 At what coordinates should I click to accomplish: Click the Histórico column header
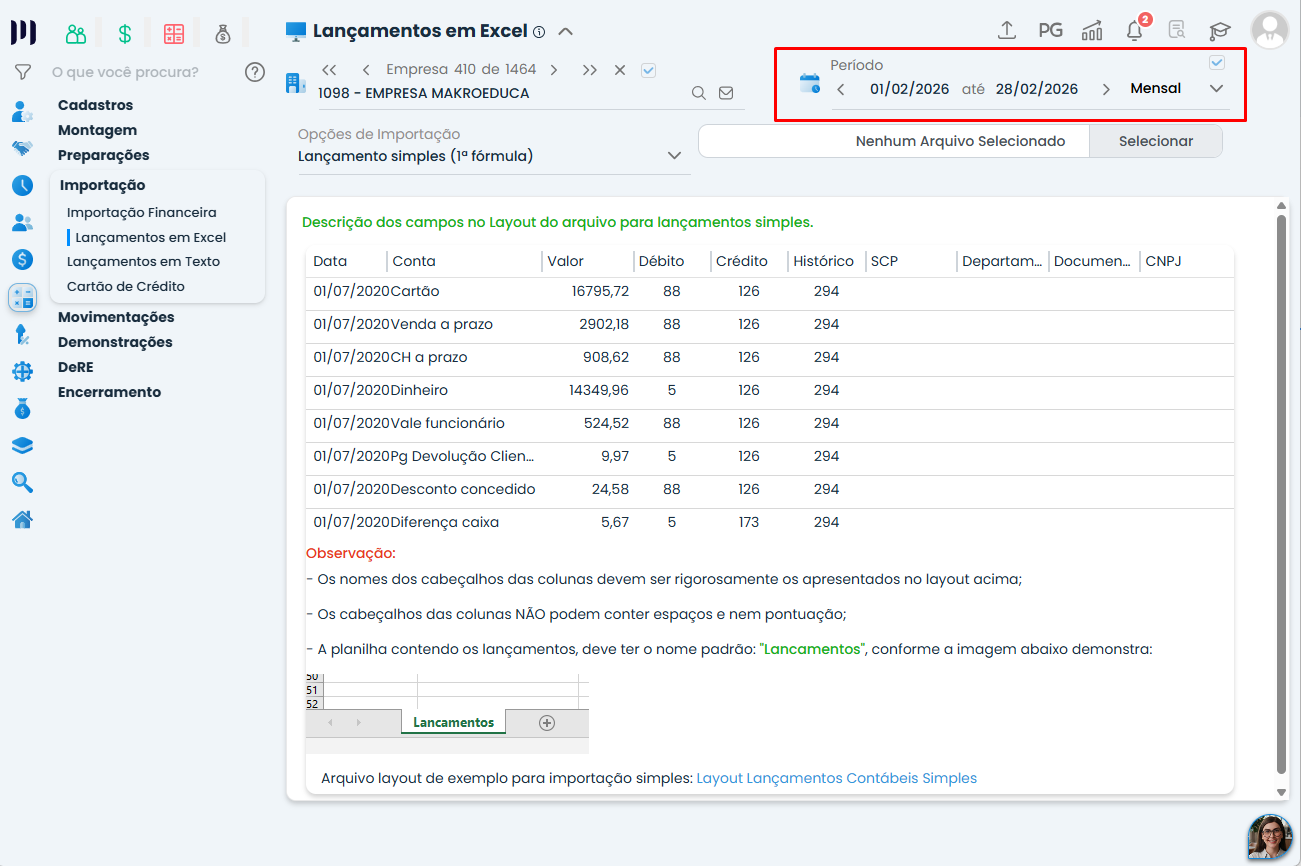[823, 261]
